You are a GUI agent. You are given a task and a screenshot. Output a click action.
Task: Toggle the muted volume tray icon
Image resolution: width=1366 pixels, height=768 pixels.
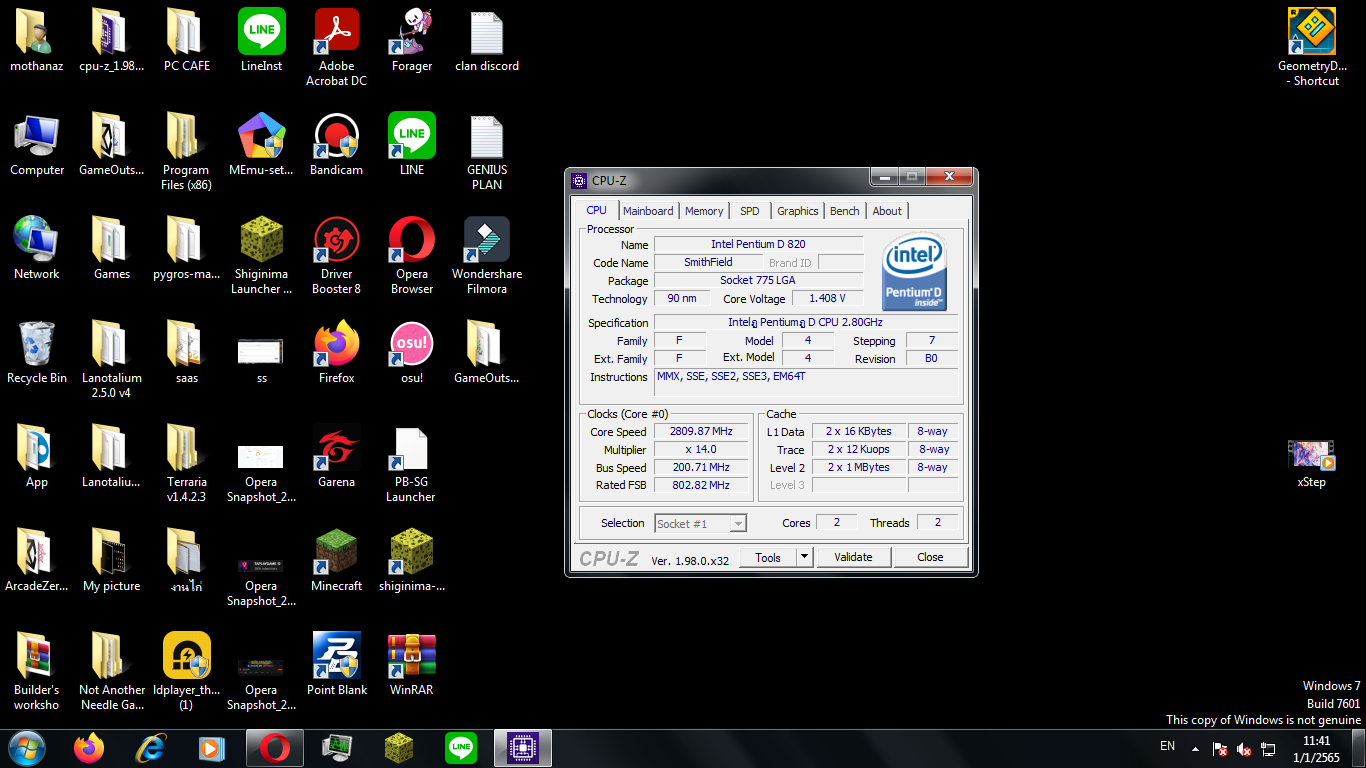click(1244, 748)
